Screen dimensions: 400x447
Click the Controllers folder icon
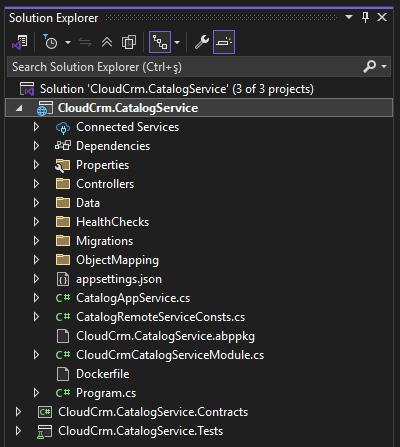point(63,184)
